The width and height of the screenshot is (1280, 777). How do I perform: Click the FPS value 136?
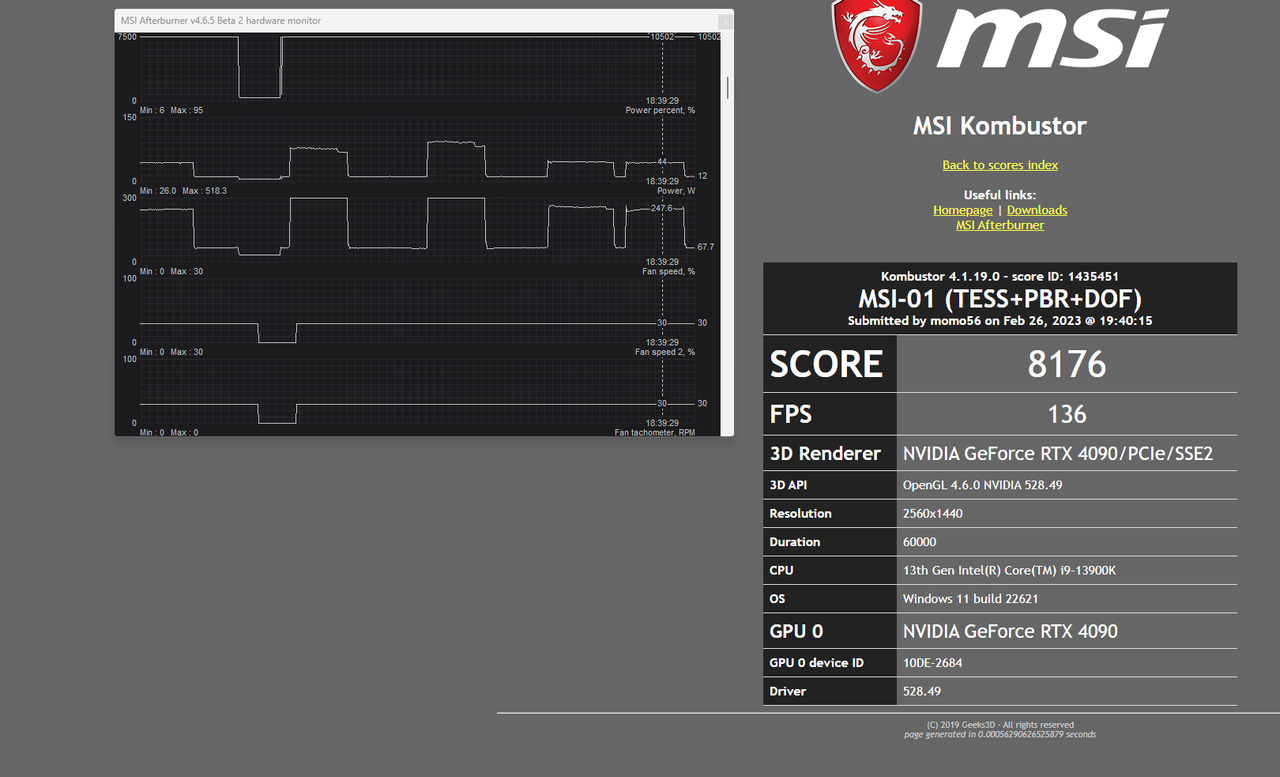[1067, 414]
